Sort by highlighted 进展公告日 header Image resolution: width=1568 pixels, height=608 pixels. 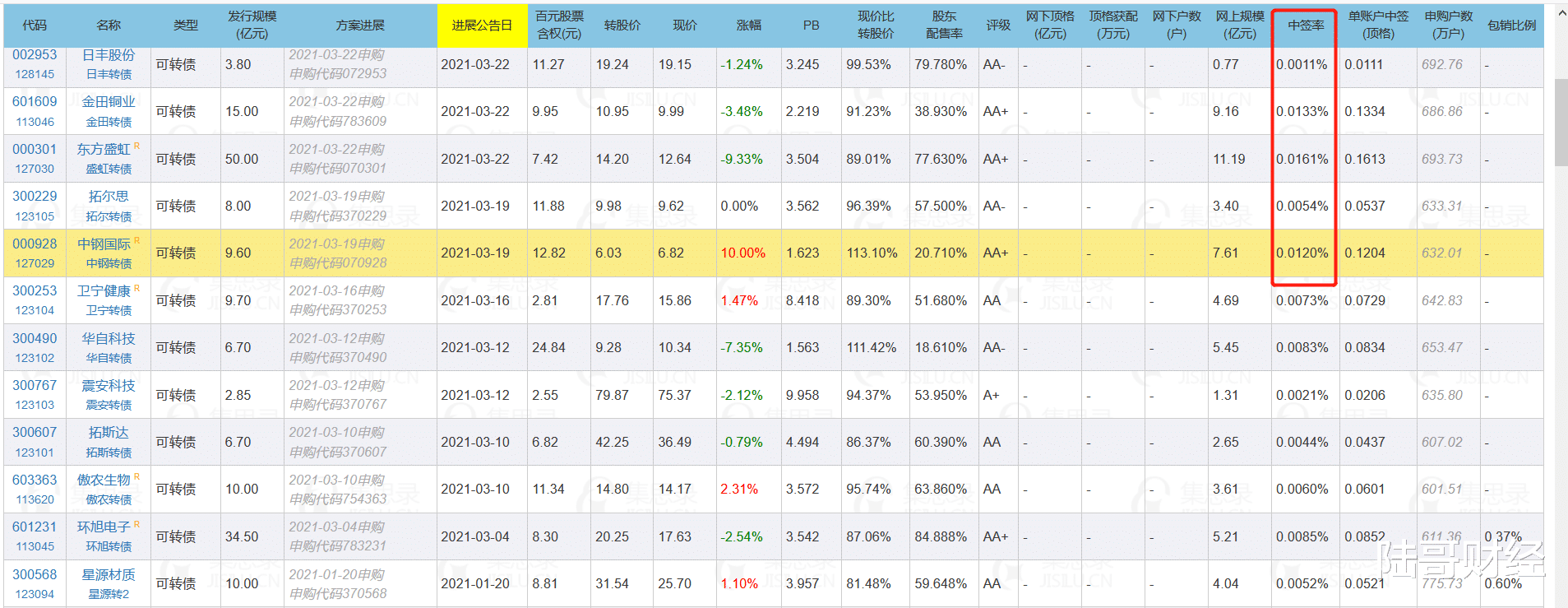[482, 26]
